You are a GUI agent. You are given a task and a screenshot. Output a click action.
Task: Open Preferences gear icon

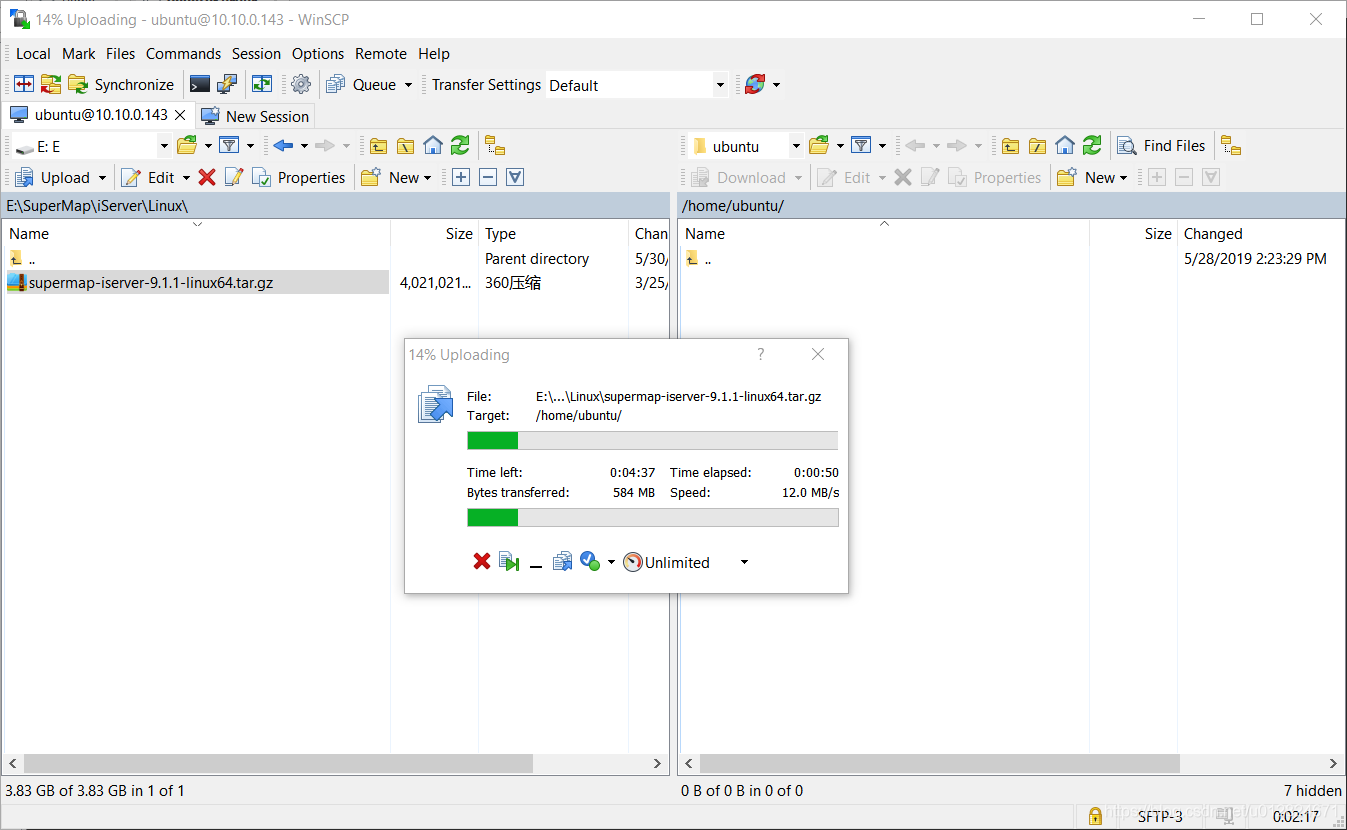pyautogui.click(x=301, y=85)
